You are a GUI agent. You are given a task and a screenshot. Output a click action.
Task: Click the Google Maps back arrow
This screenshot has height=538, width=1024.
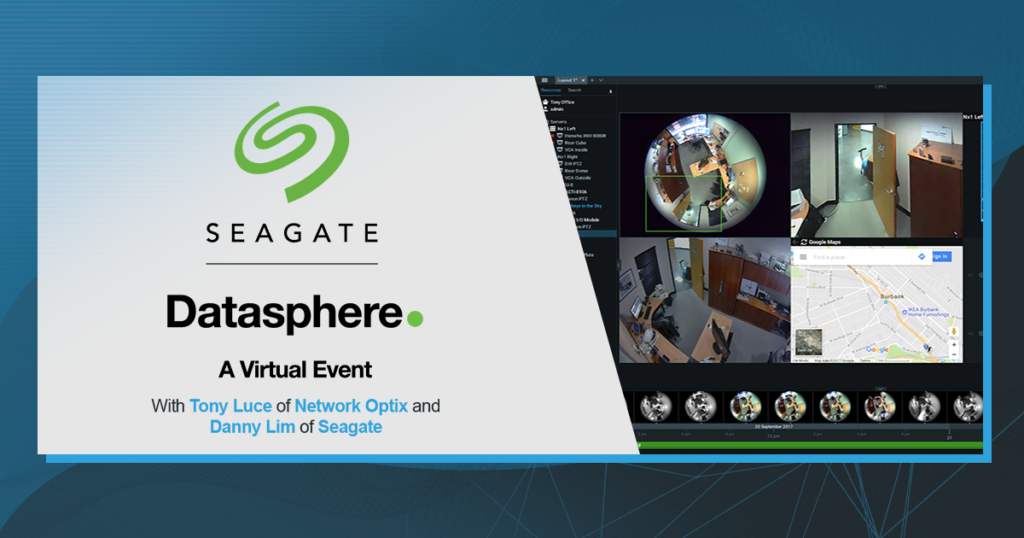[x=795, y=242]
